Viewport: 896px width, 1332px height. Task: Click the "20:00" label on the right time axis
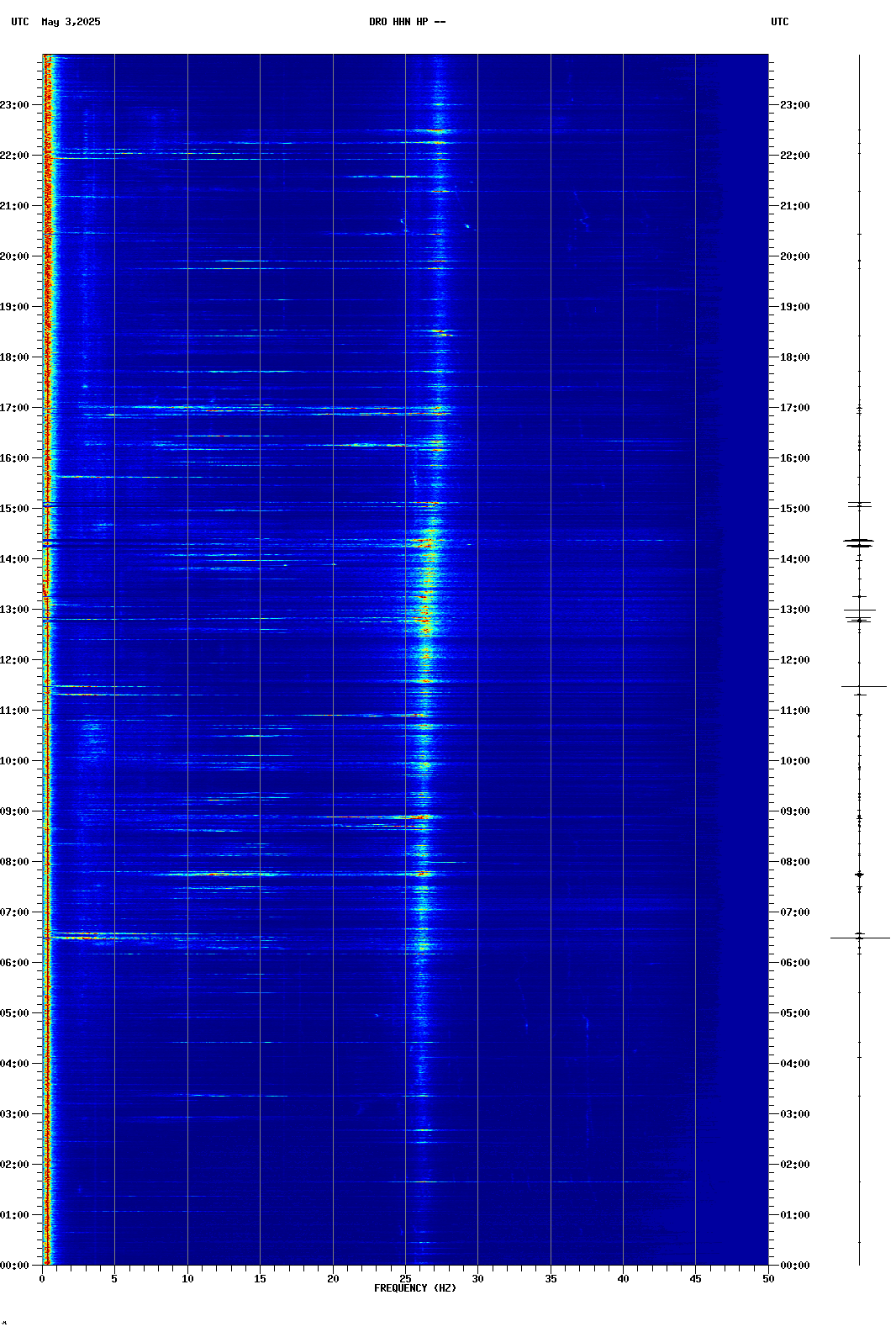coord(795,256)
